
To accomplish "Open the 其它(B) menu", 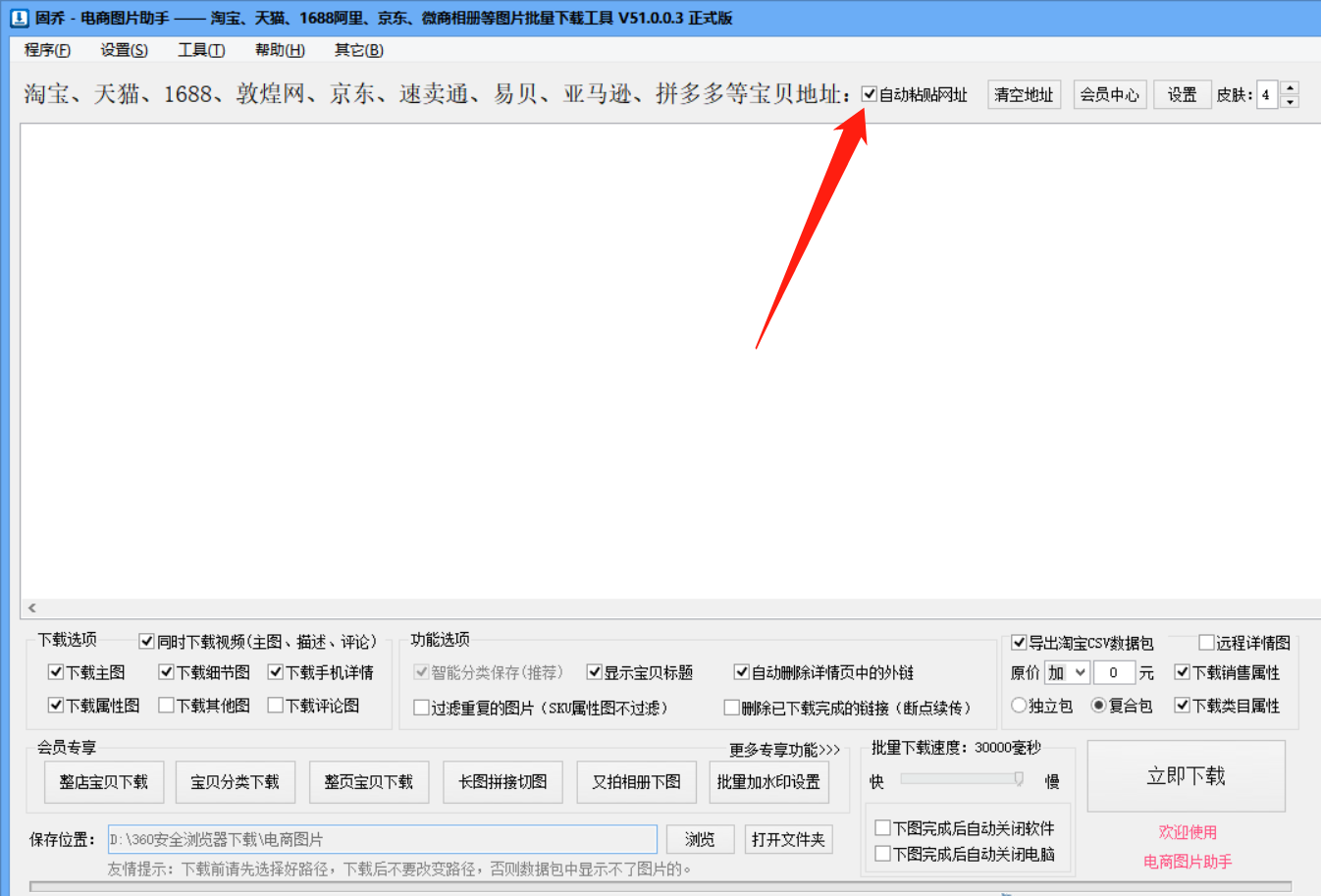I will pos(357,50).
